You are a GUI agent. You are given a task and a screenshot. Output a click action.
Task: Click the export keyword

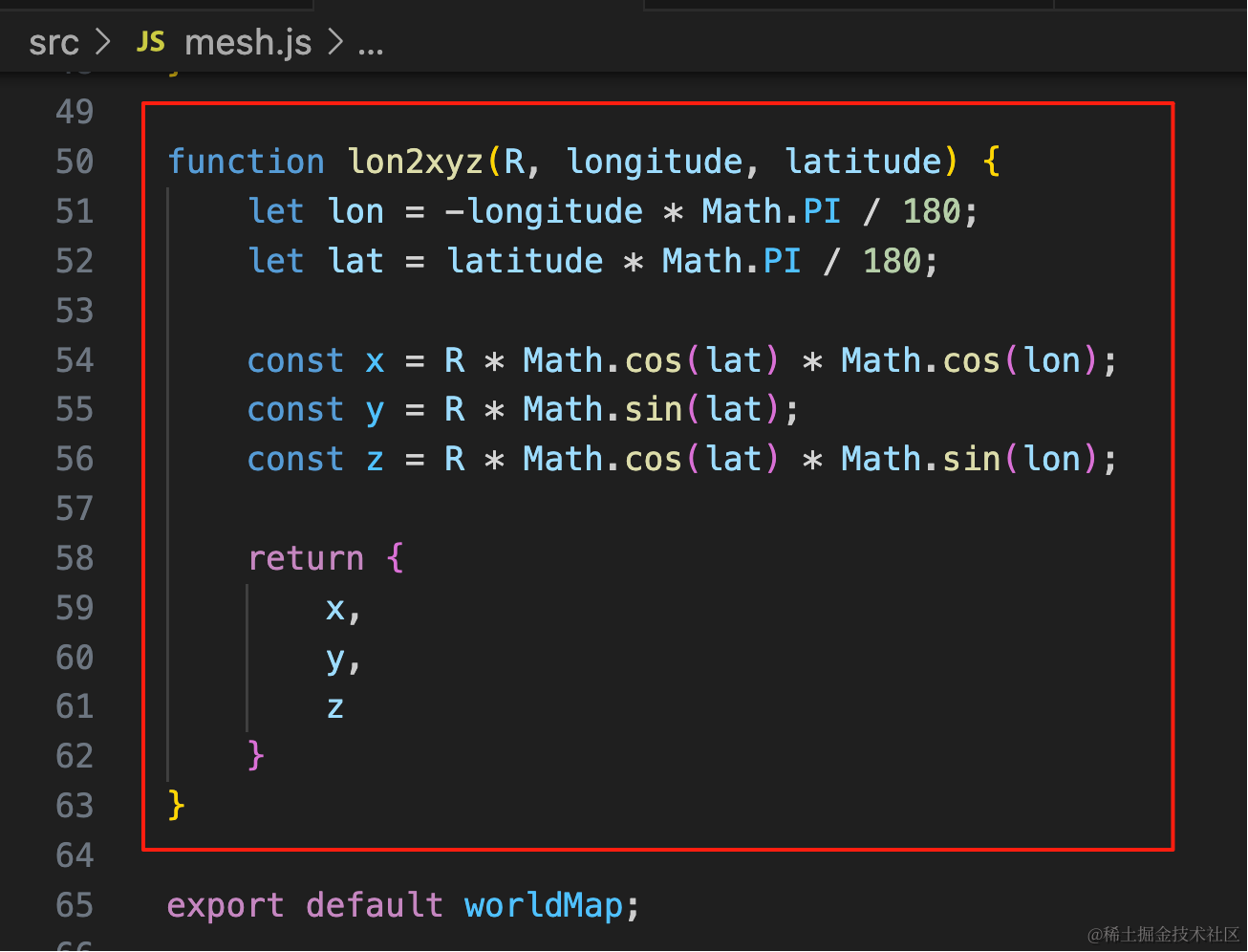tap(226, 906)
